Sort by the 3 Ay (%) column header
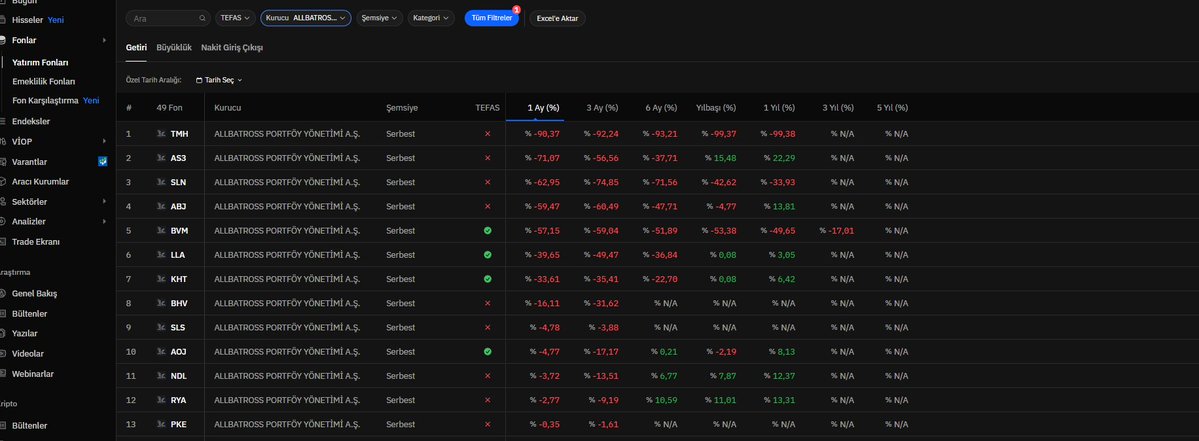Viewport: 1199px width, 441px height. pos(603,108)
